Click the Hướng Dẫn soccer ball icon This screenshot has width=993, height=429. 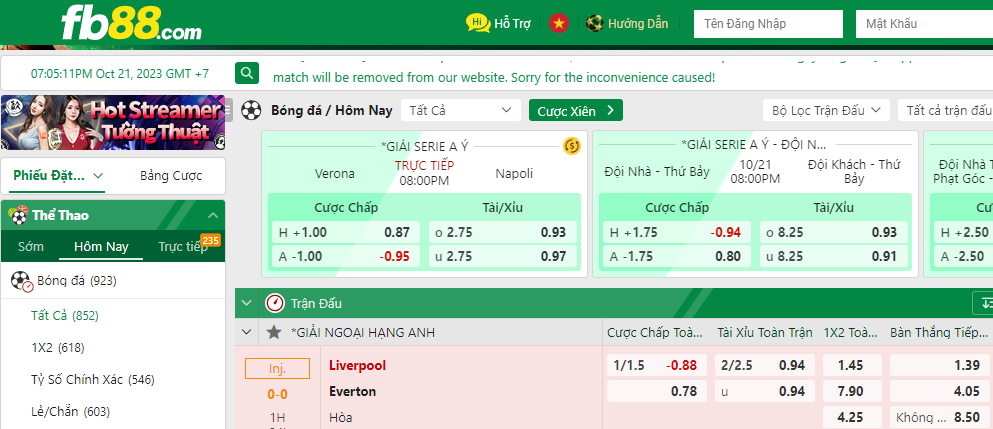[x=594, y=23]
